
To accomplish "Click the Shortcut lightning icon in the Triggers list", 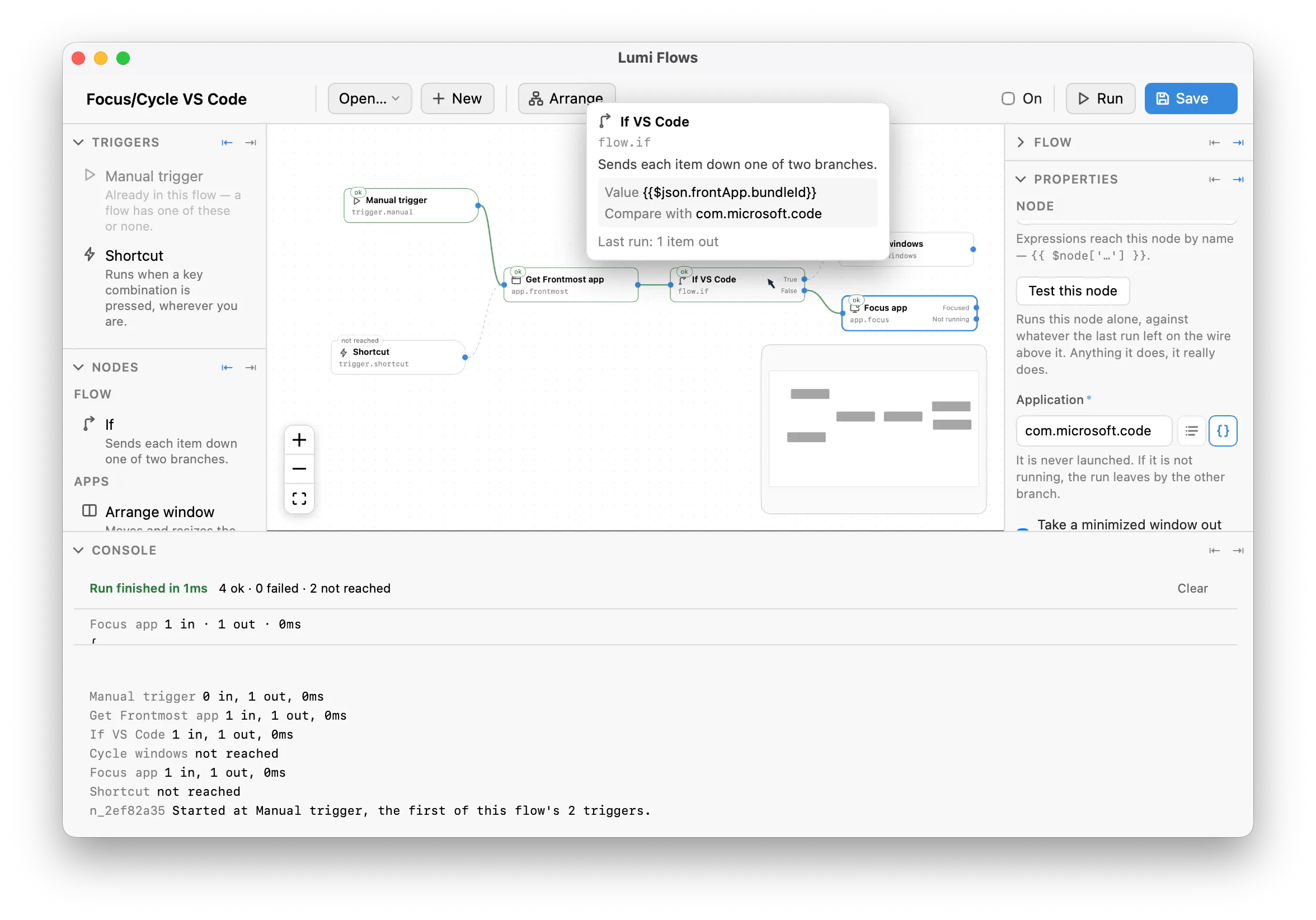I will pyautogui.click(x=90, y=254).
